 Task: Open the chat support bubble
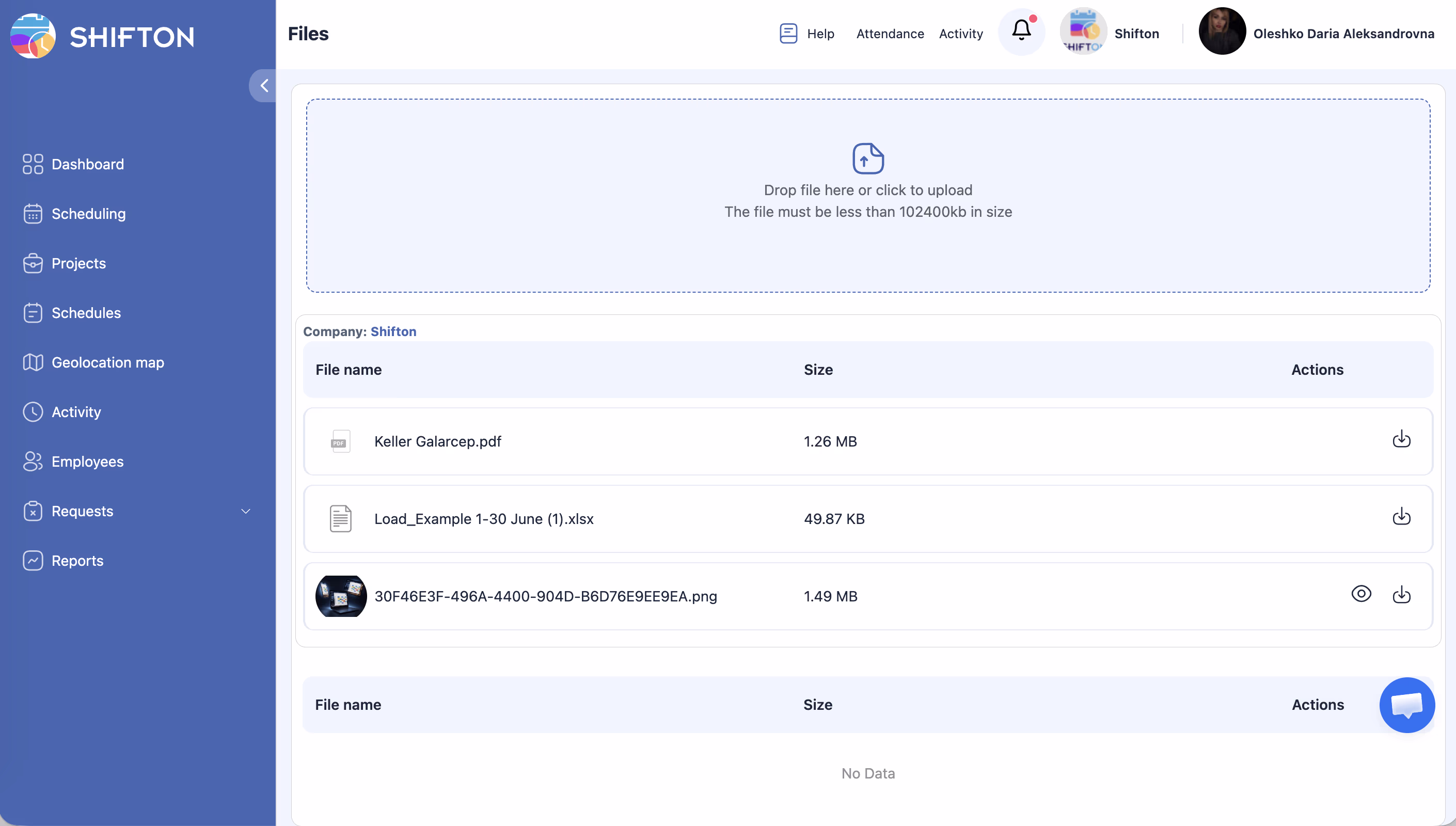click(1406, 705)
